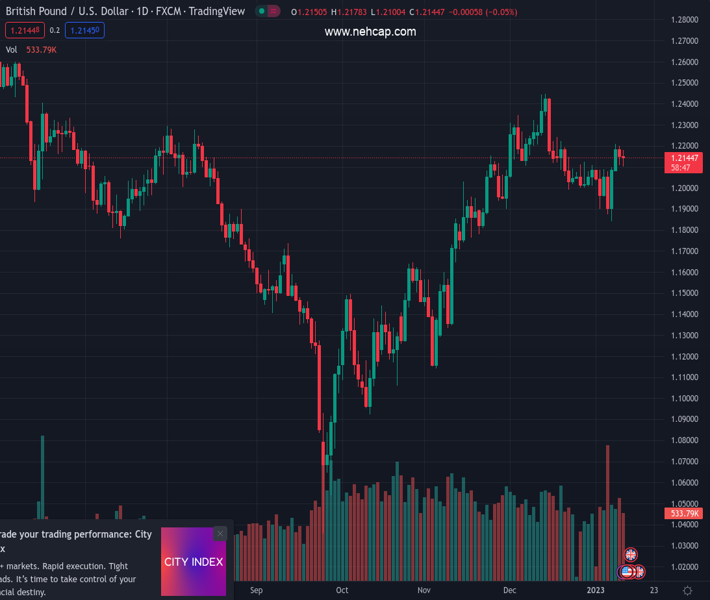Click the Dec label on the time axis
This screenshot has height=600, width=710.
[x=510, y=590]
